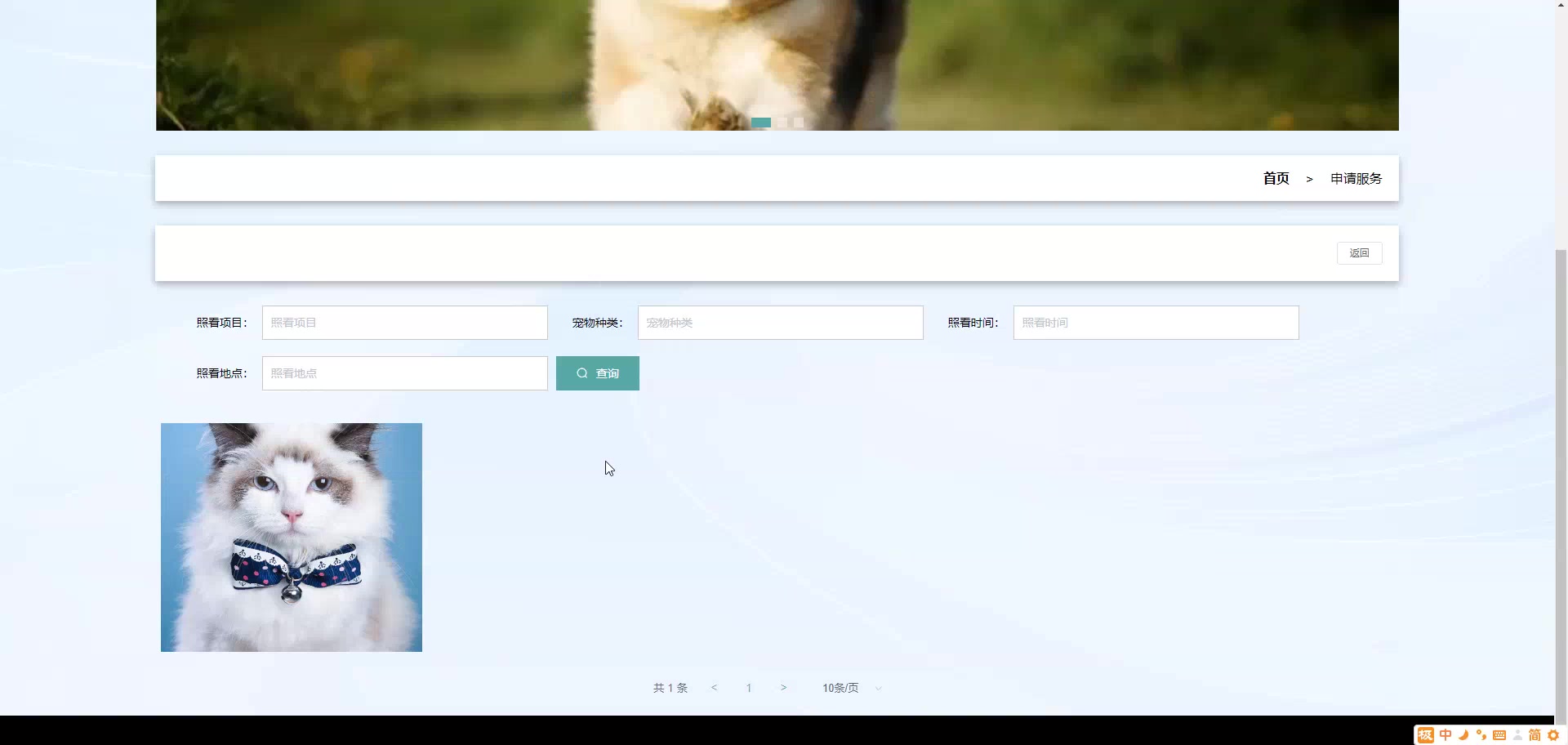
Task: Click the 返回 back button
Action: tap(1359, 253)
